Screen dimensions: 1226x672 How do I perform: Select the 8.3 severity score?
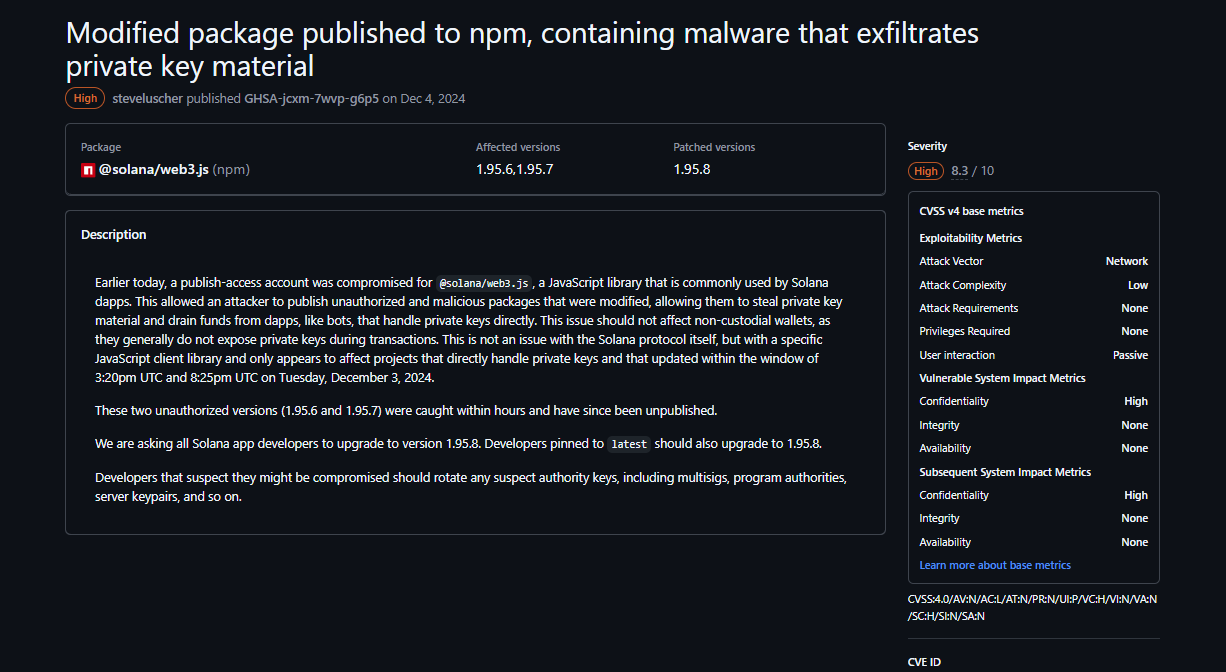(x=960, y=171)
